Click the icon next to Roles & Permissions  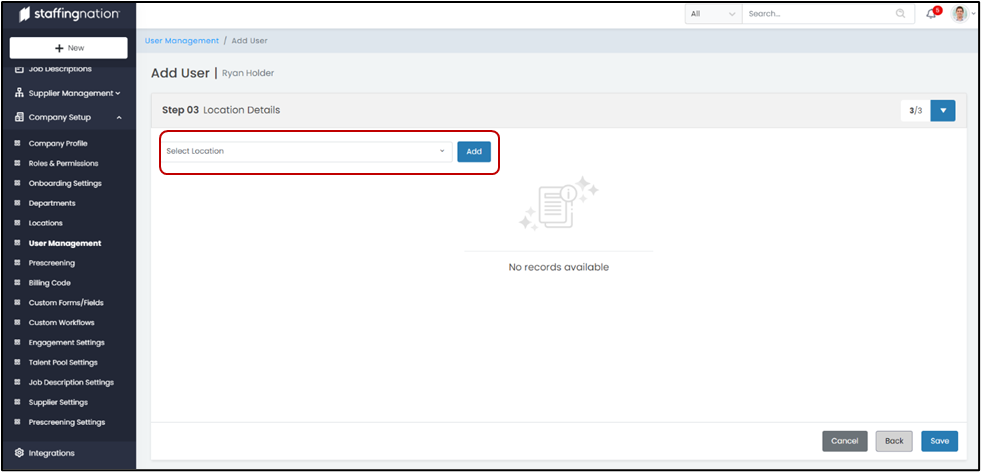18,163
